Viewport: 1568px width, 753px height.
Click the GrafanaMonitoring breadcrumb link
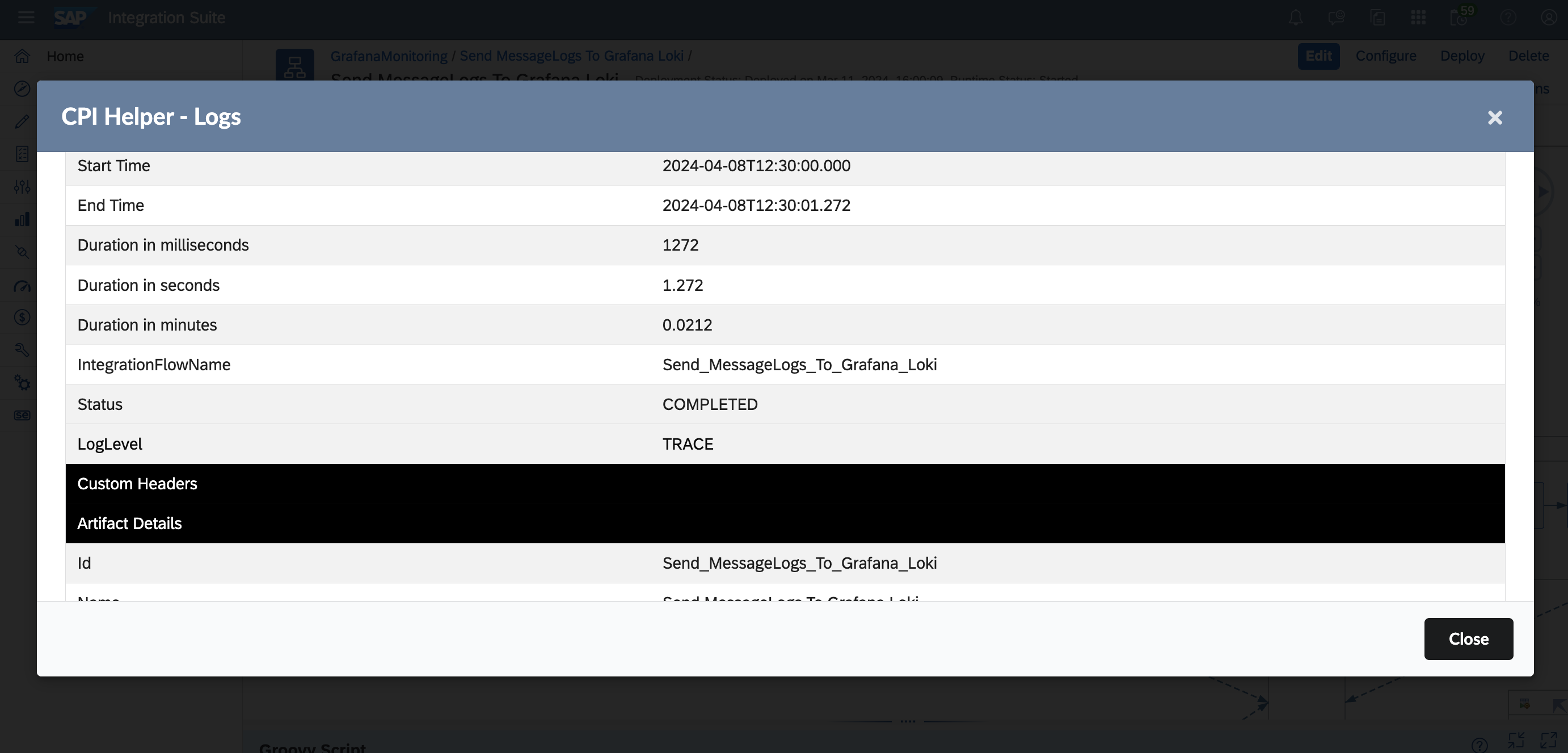[389, 56]
